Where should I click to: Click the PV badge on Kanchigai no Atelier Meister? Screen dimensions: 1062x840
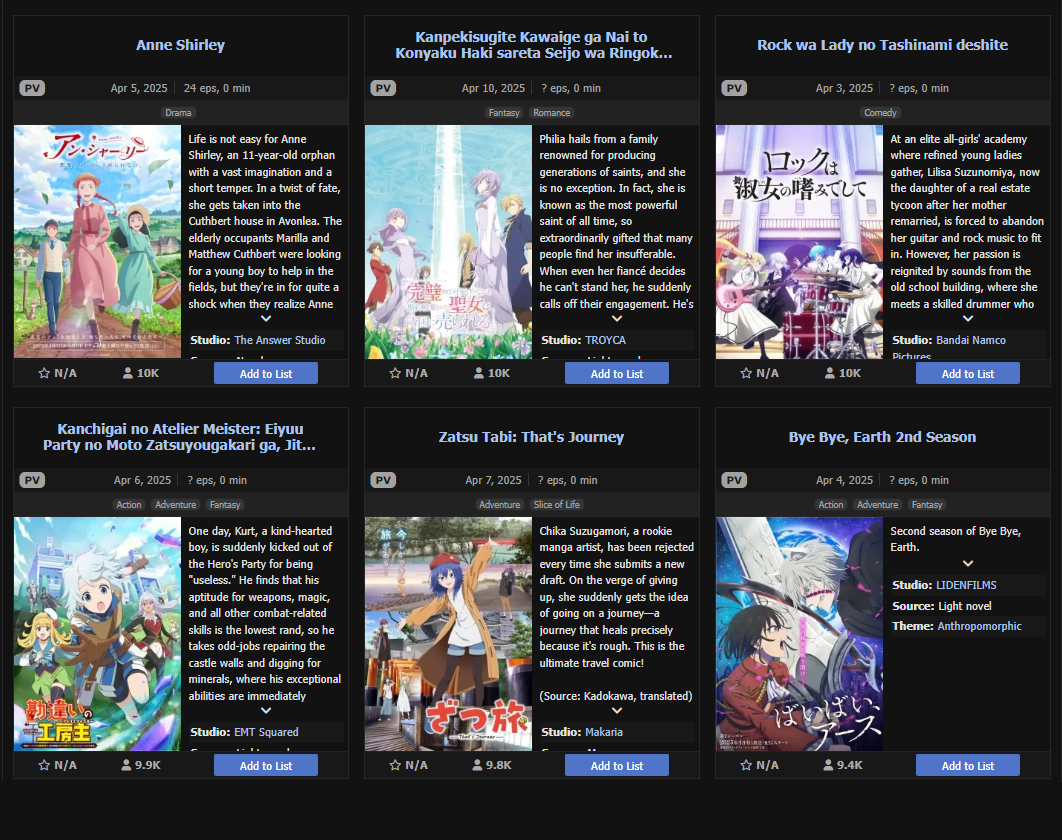coord(32,480)
